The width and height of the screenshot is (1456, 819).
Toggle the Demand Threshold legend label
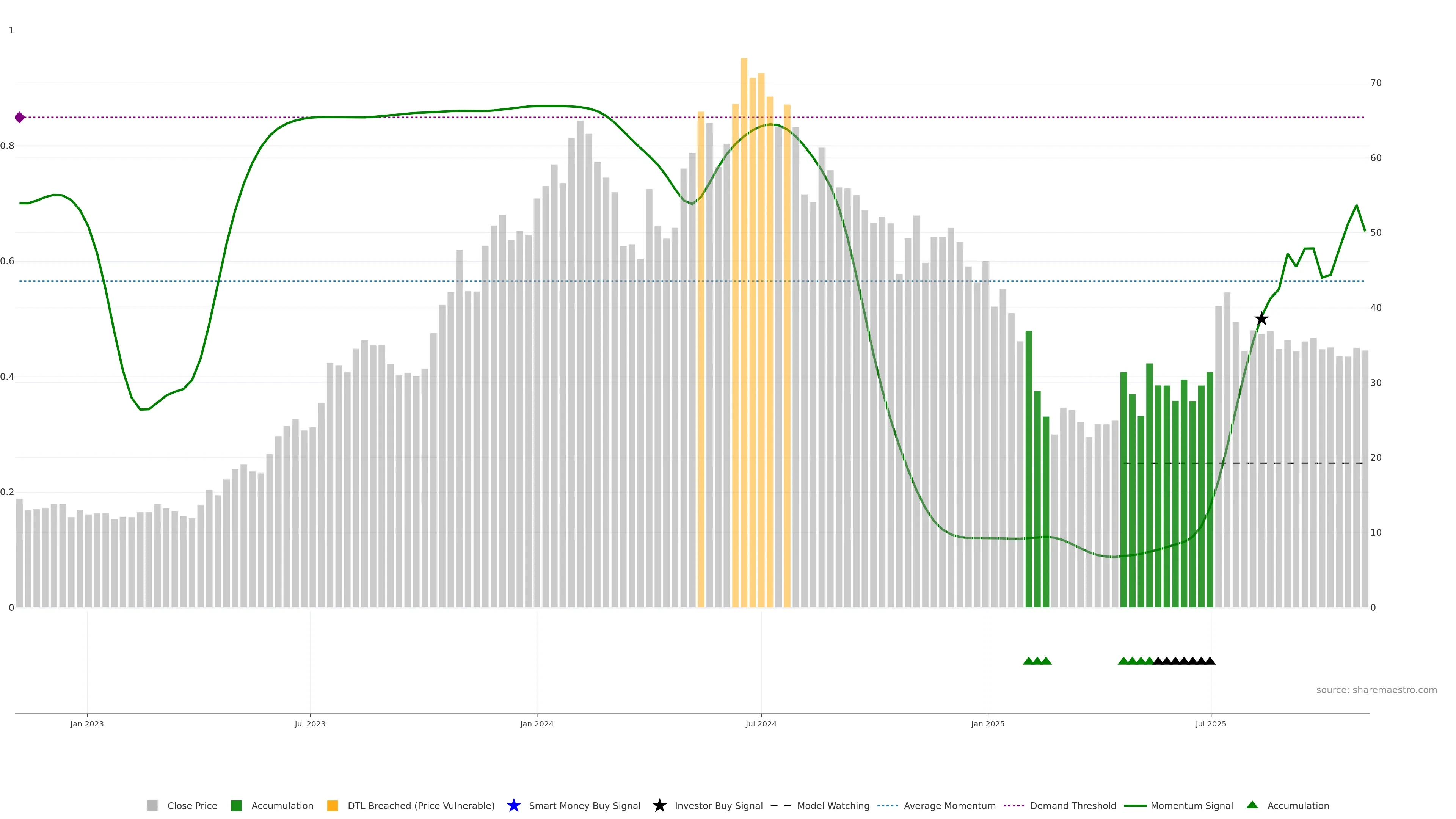[1073, 805]
